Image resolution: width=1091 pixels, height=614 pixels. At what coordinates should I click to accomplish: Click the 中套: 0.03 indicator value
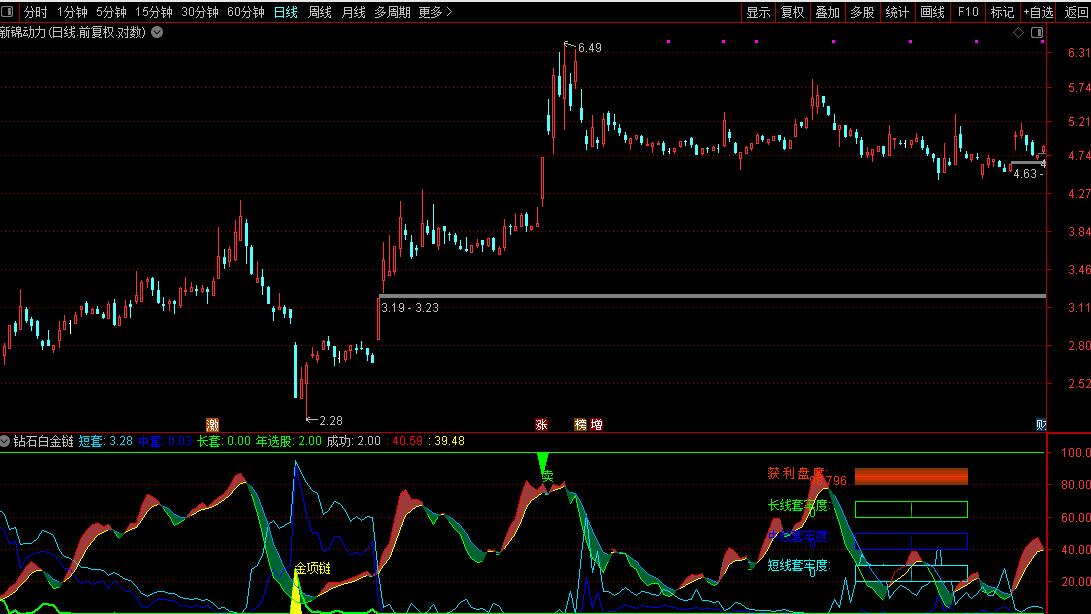(x=165, y=441)
